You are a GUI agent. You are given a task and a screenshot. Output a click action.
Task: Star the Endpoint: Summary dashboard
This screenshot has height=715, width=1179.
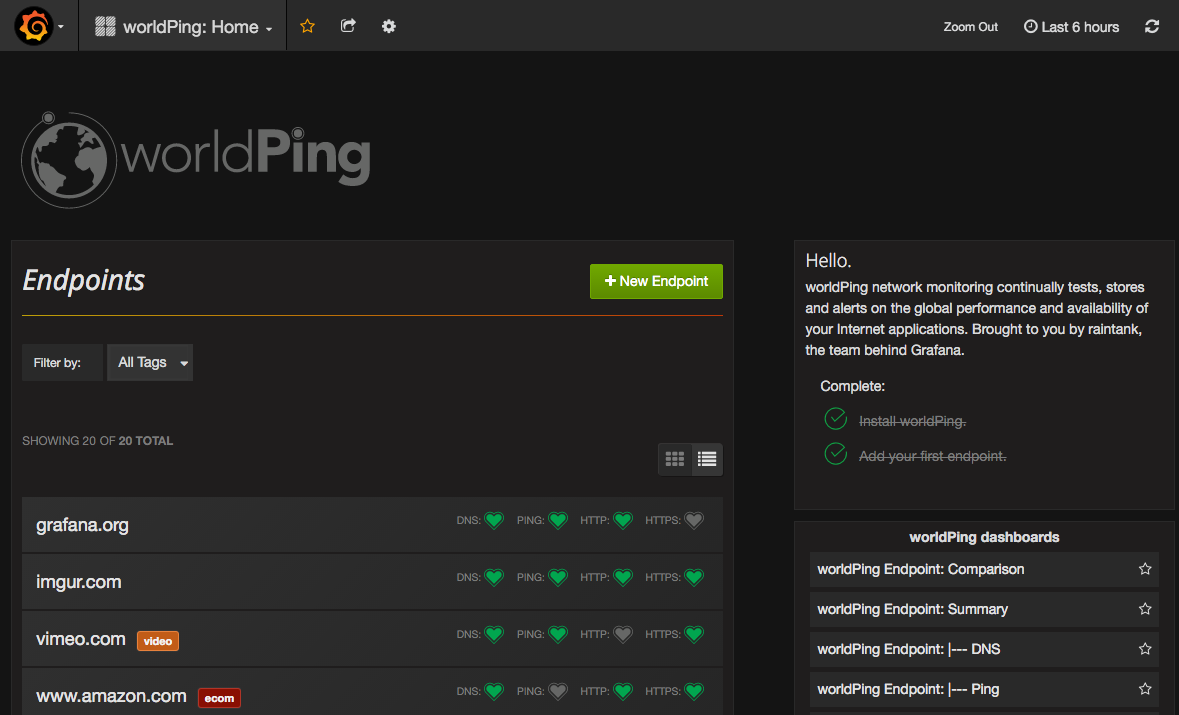(x=1144, y=609)
